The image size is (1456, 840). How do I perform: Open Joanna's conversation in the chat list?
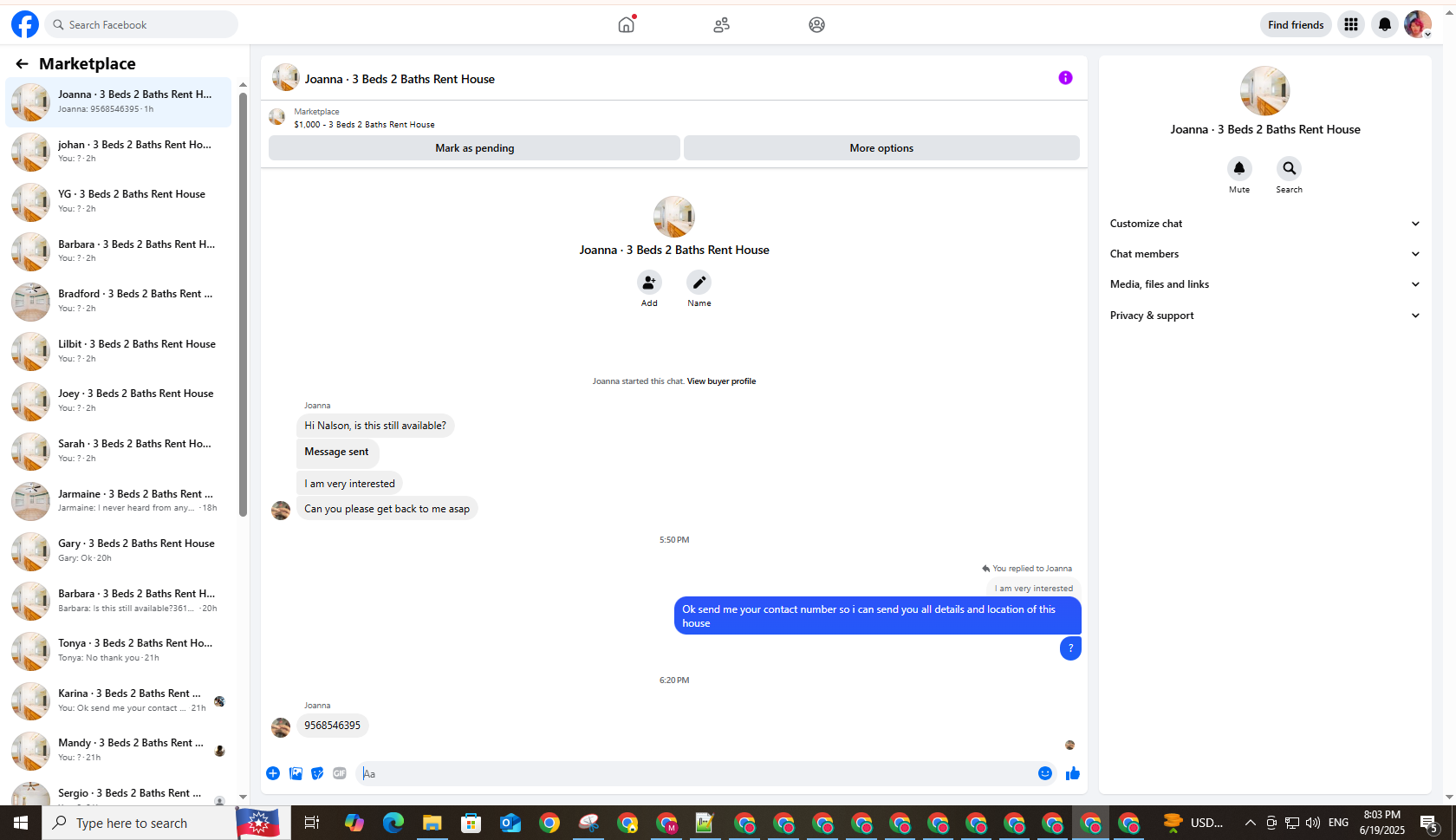tap(119, 102)
